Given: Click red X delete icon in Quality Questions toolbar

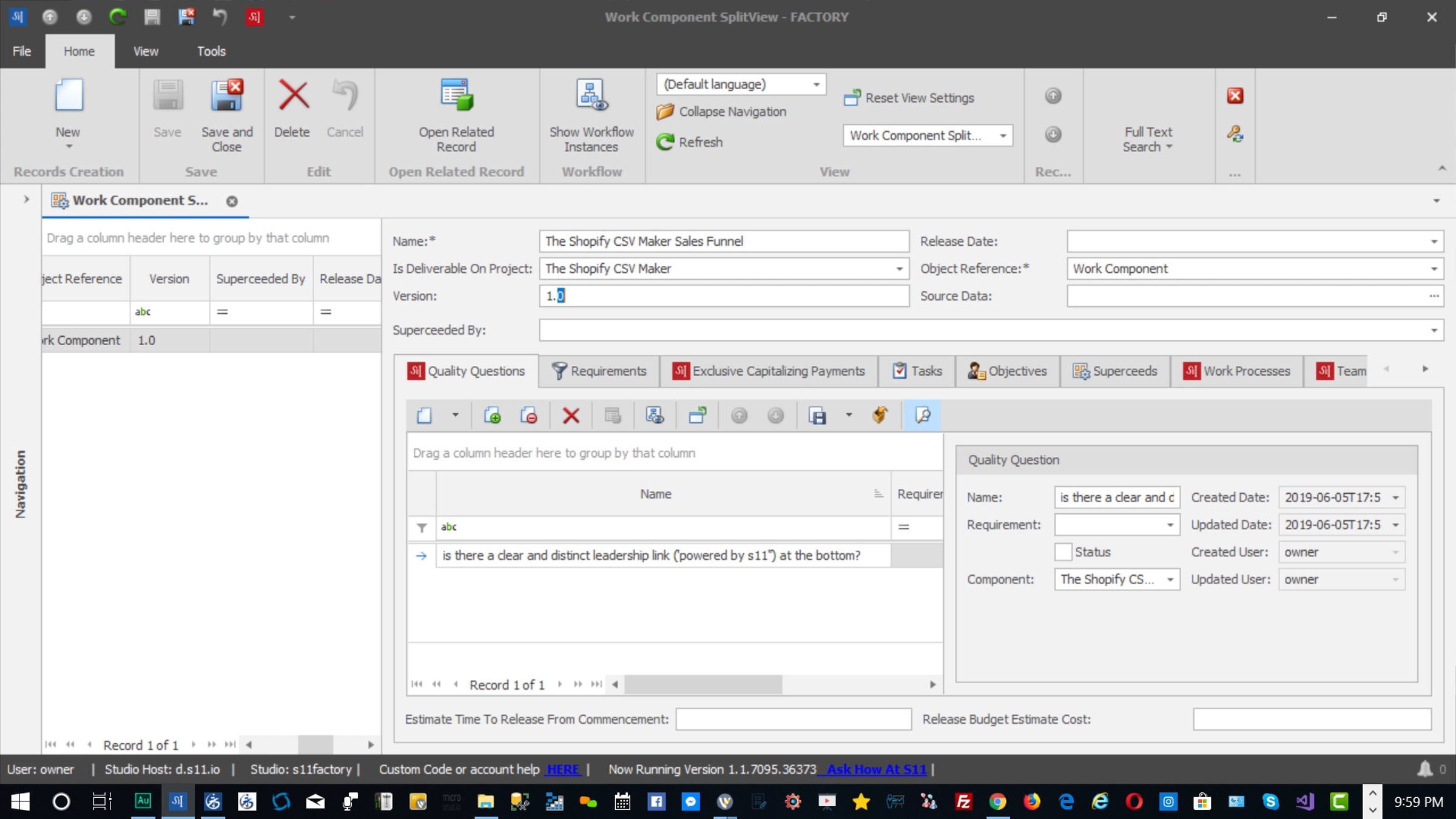Looking at the screenshot, I should click(x=570, y=416).
